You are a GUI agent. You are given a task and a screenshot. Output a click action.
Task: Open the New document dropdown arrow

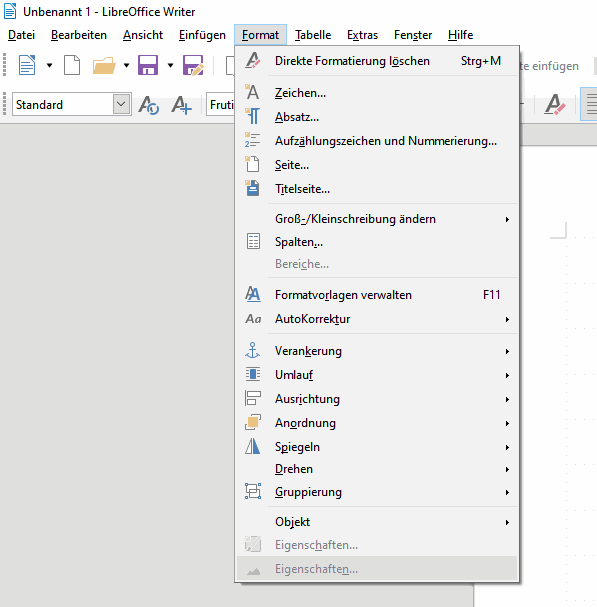(x=49, y=65)
